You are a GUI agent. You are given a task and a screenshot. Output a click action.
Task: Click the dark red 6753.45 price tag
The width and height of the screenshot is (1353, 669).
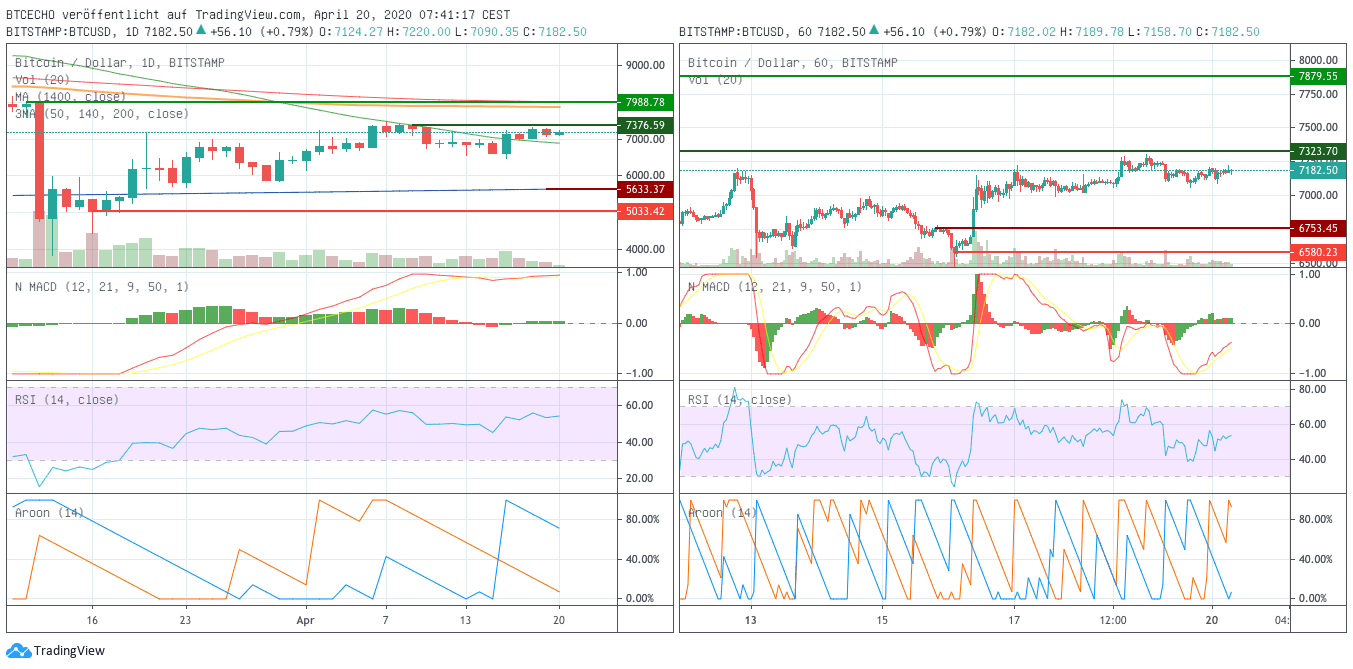(x=1319, y=228)
